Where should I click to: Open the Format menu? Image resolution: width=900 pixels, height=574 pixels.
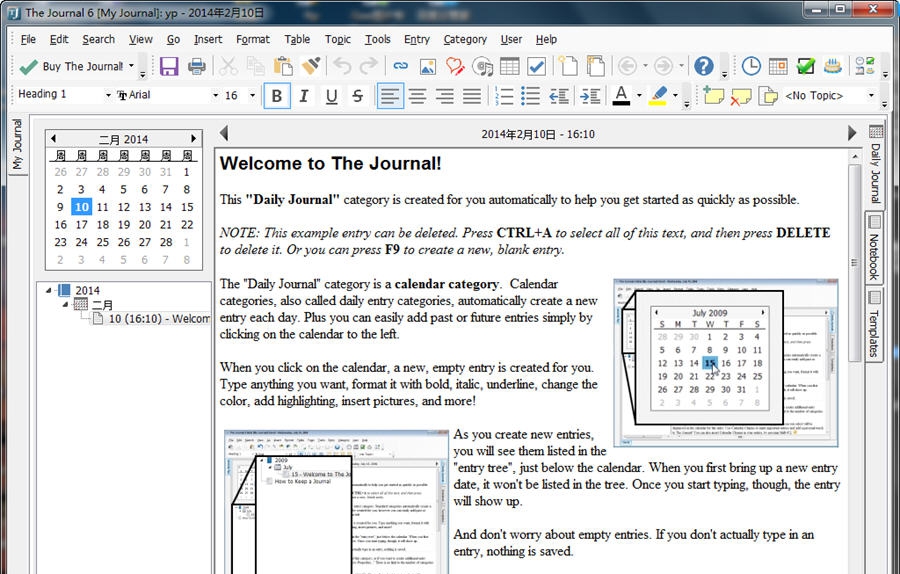point(253,39)
